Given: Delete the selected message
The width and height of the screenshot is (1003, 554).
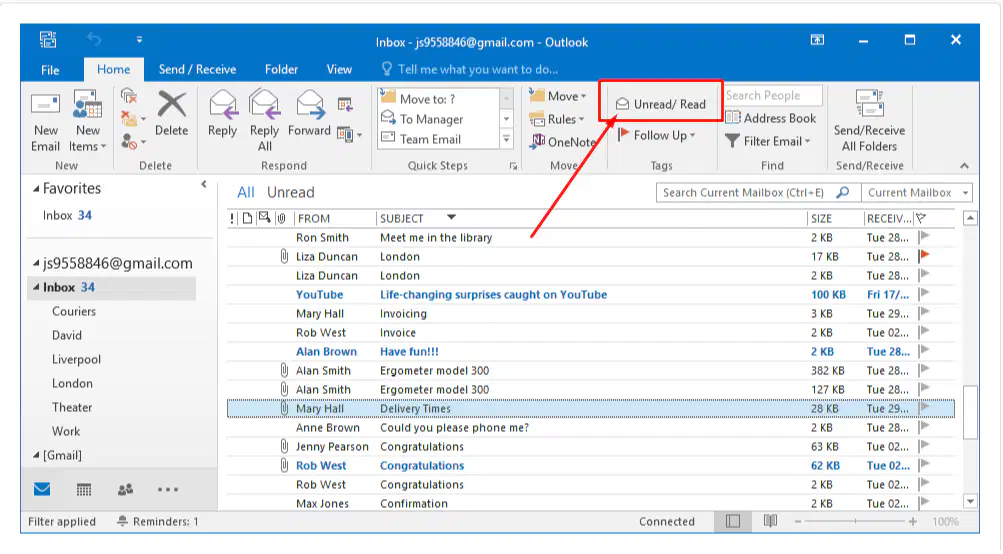Looking at the screenshot, I should pyautogui.click(x=171, y=114).
